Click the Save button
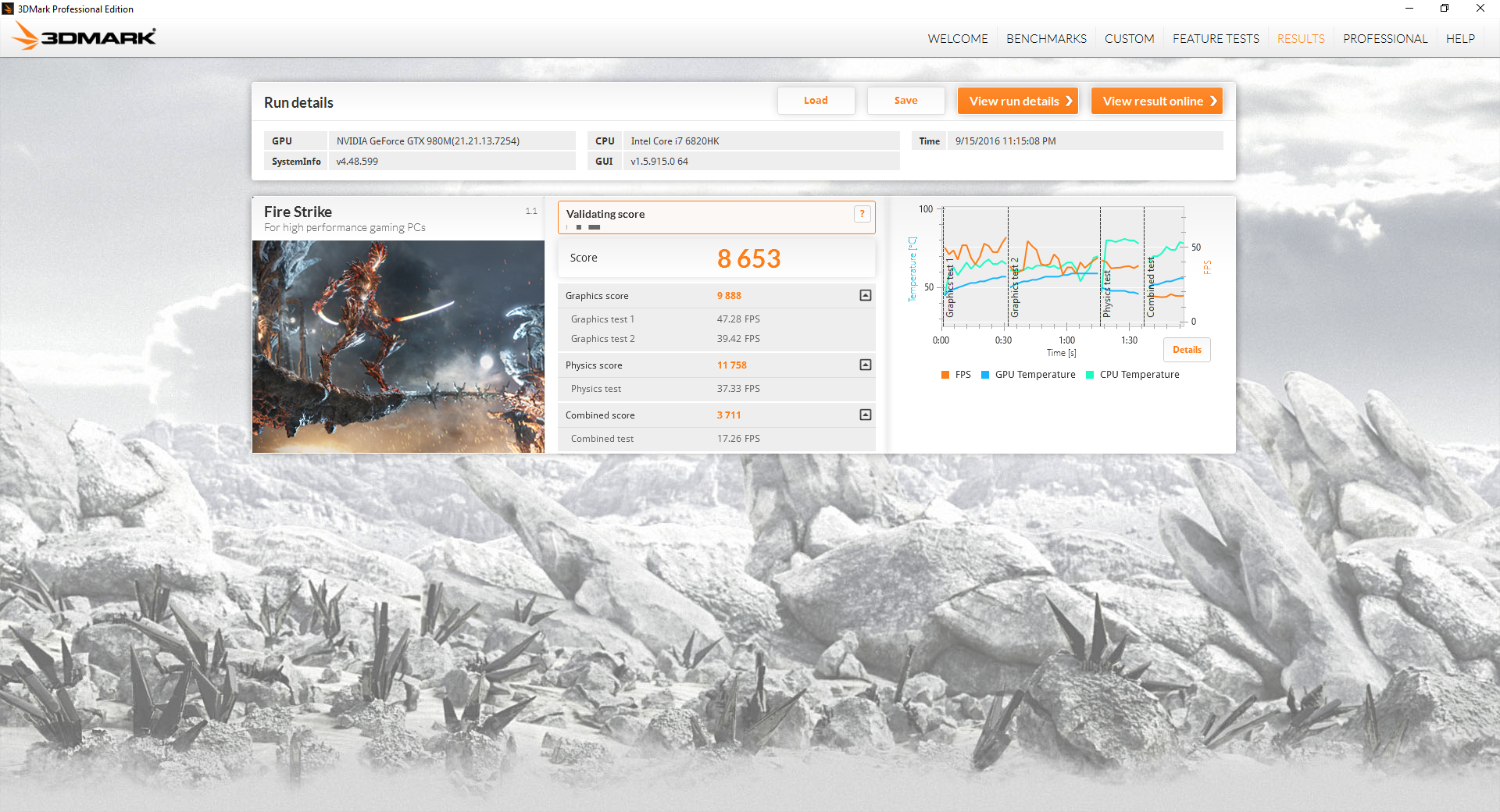Viewport: 1500px width, 812px height. tap(905, 101)
